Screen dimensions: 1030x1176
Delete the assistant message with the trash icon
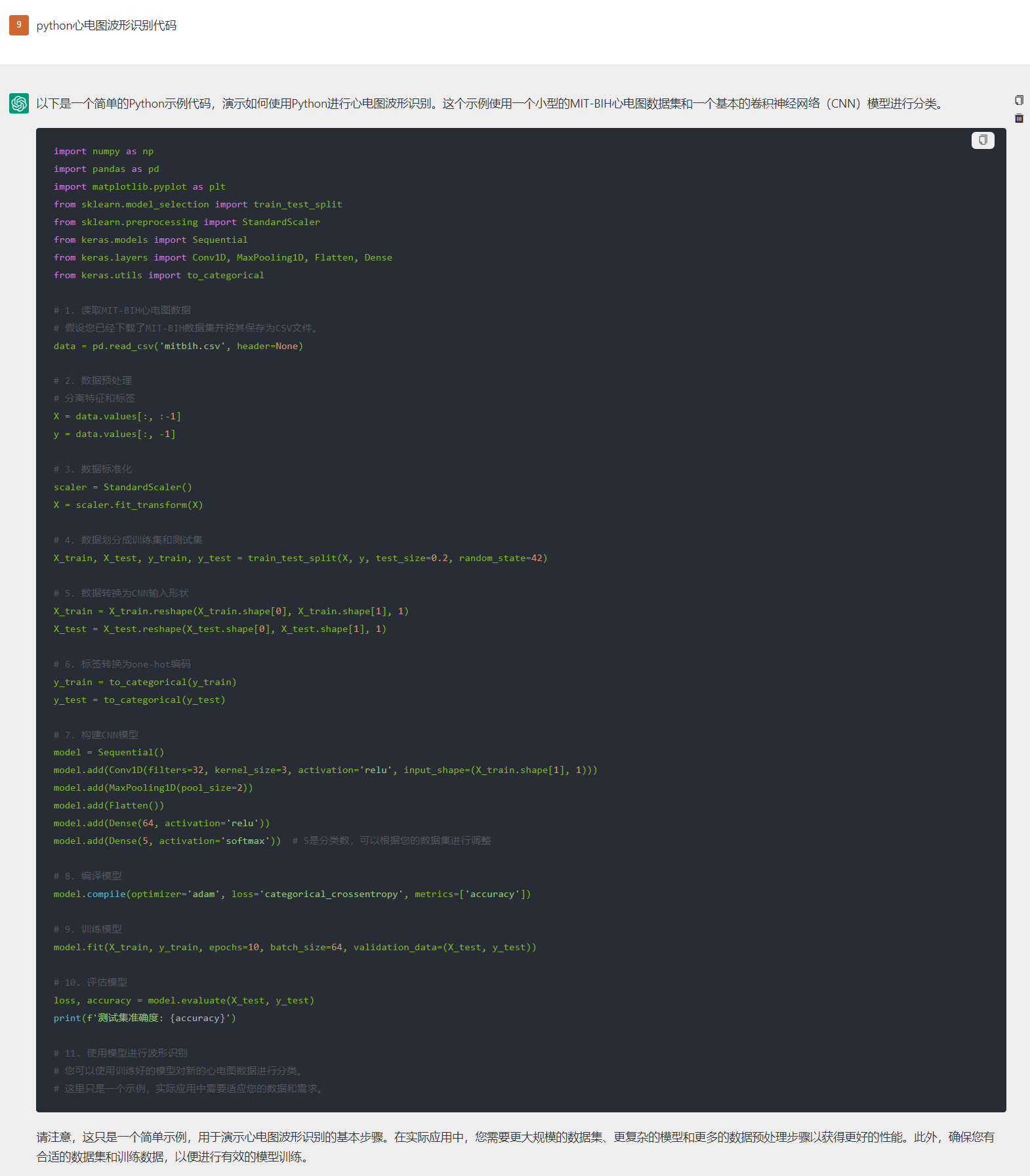tap(1019, 119)
